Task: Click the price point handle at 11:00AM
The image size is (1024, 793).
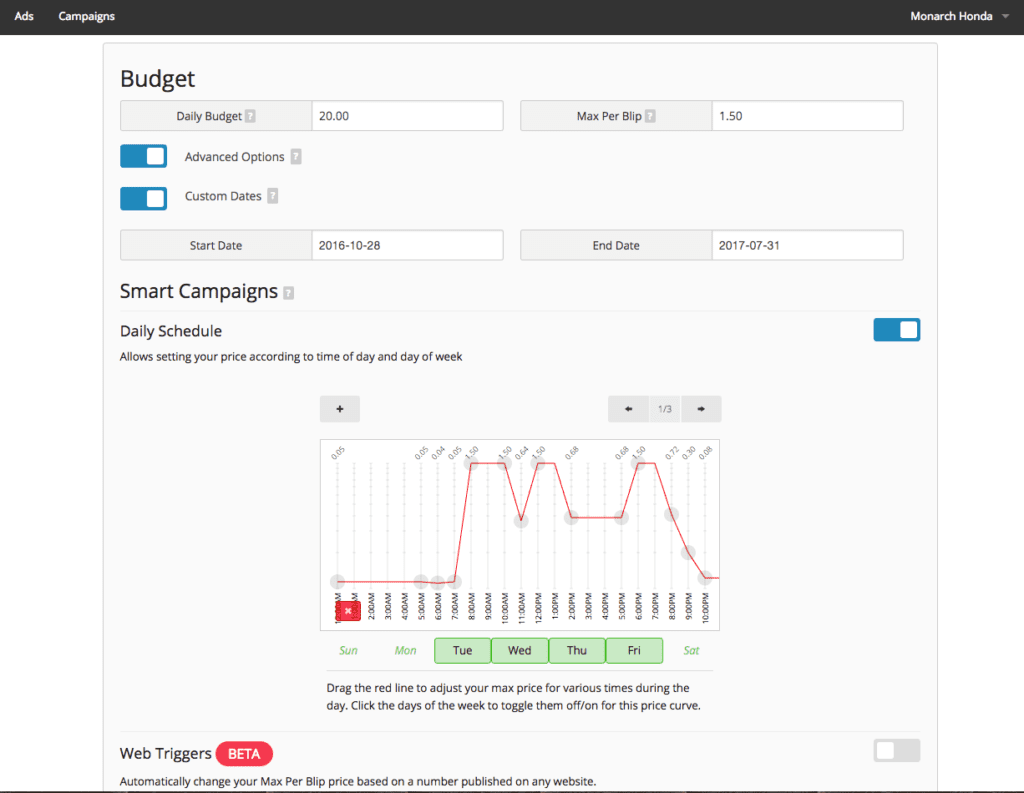Action: tap(521, 521)
